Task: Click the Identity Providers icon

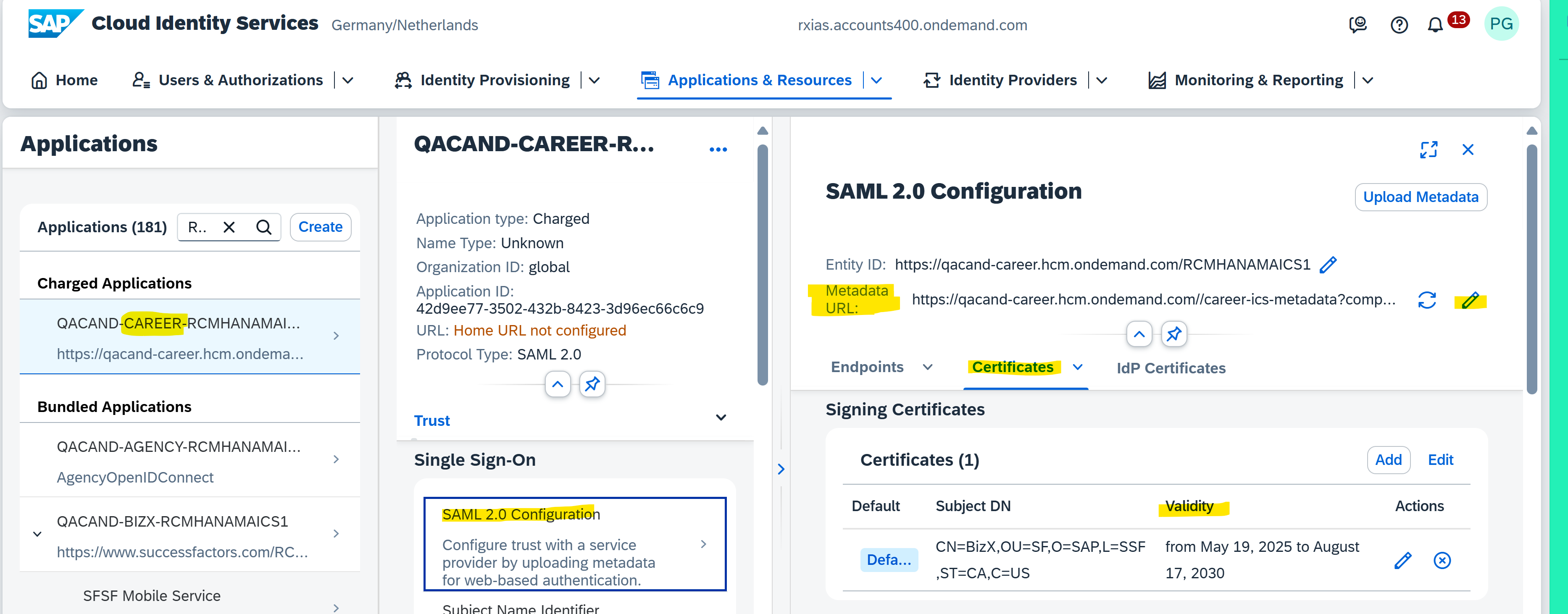Action: (931, 80)
